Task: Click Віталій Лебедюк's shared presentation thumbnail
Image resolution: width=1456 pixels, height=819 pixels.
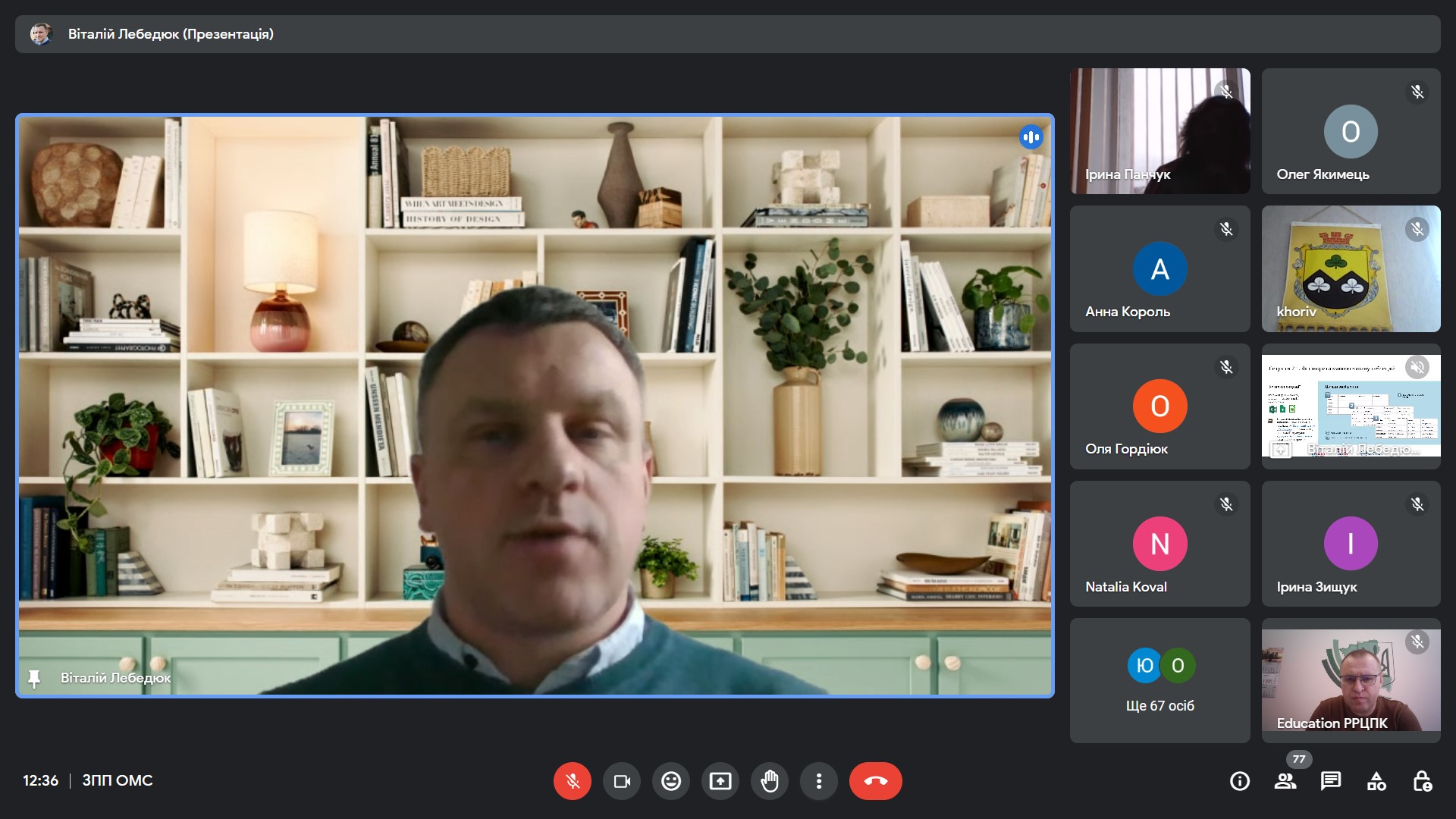Action: (1351, 406)
